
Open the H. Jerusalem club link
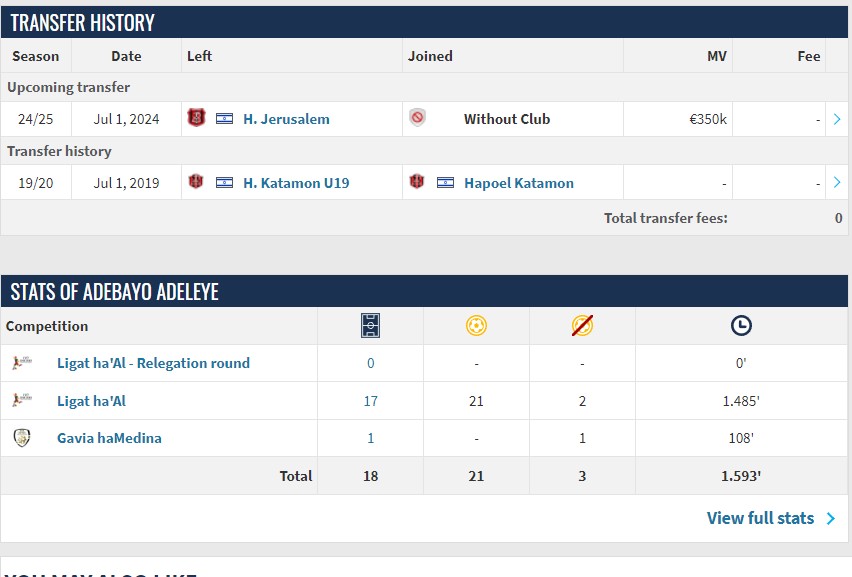286,119
